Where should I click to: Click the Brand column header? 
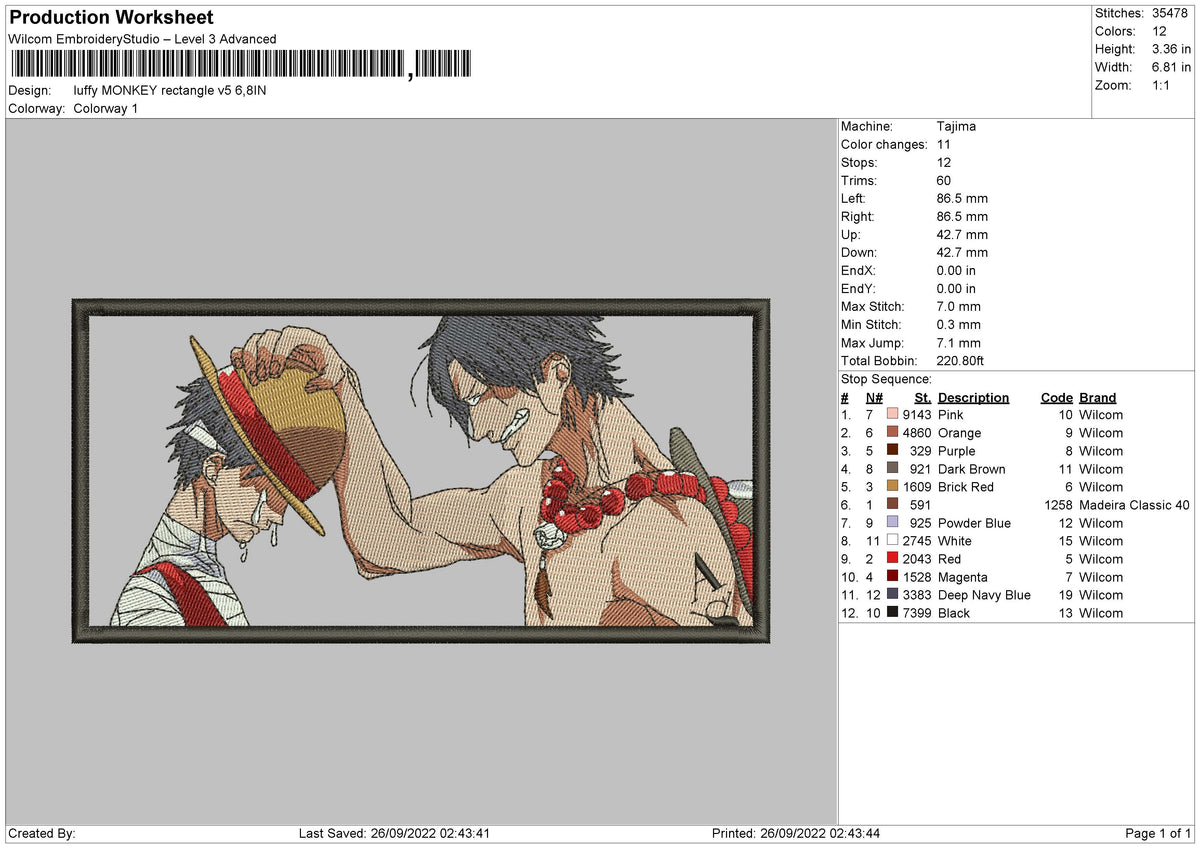click(1097, 397)
